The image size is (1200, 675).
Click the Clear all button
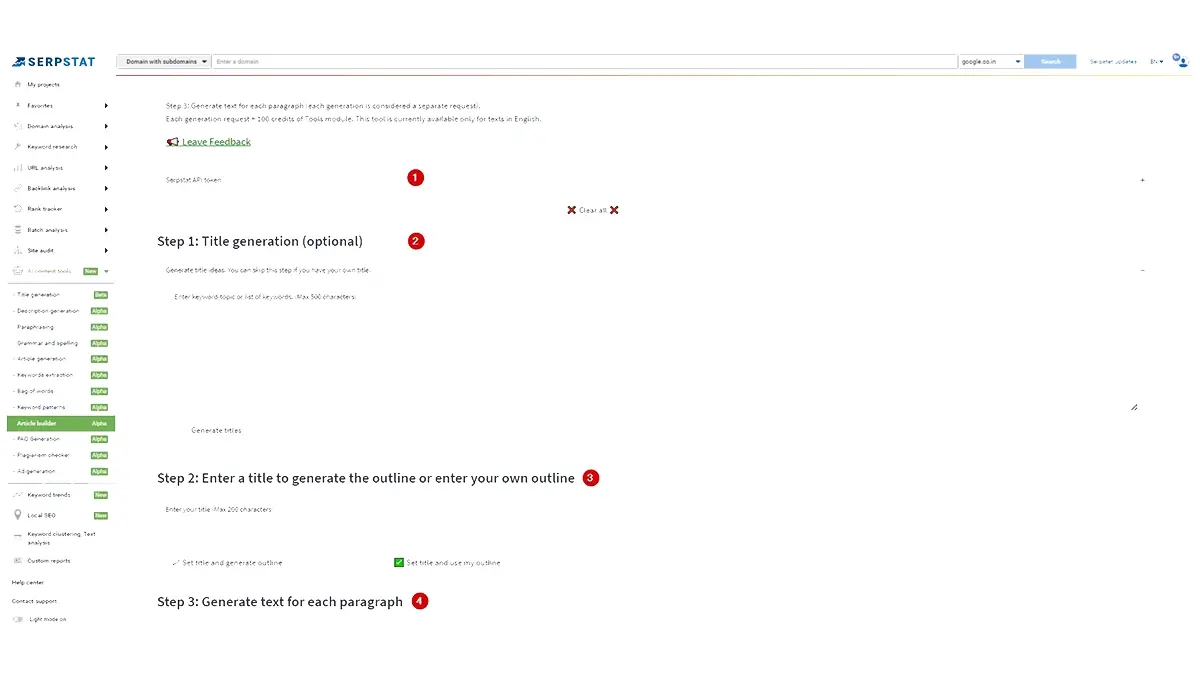[x=593, y=210]
